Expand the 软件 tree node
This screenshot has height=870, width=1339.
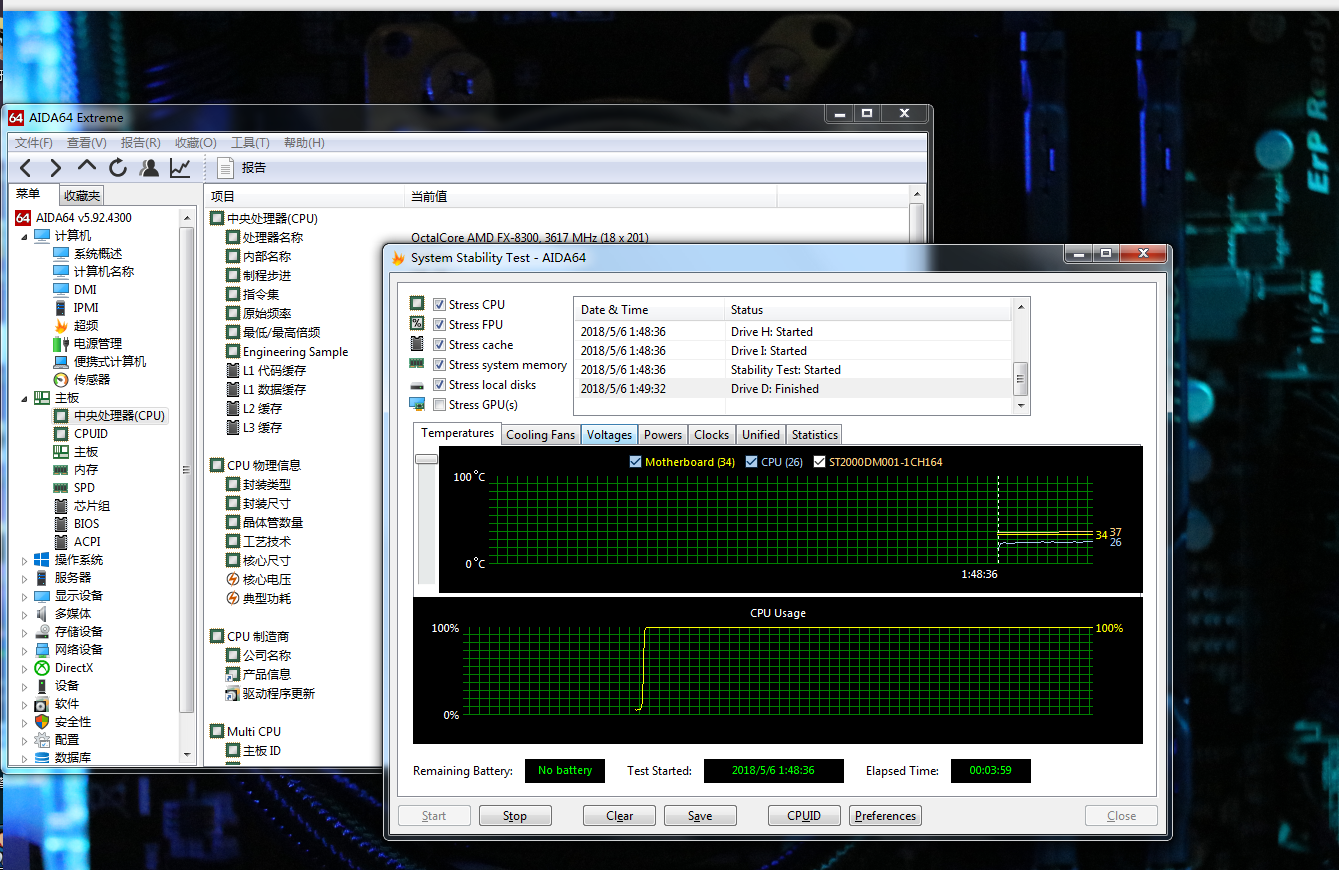24,704
